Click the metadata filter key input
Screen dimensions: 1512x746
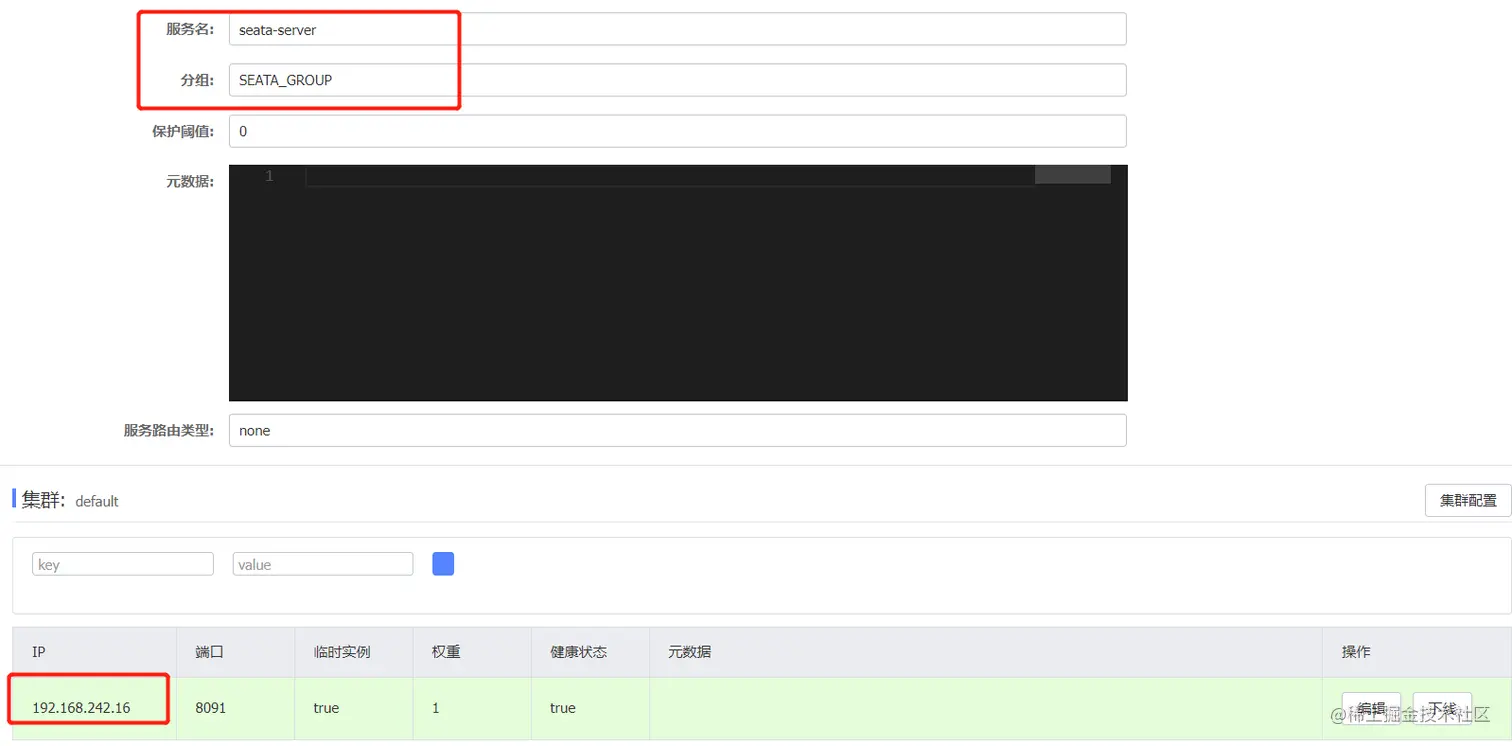tap(123, 564)
